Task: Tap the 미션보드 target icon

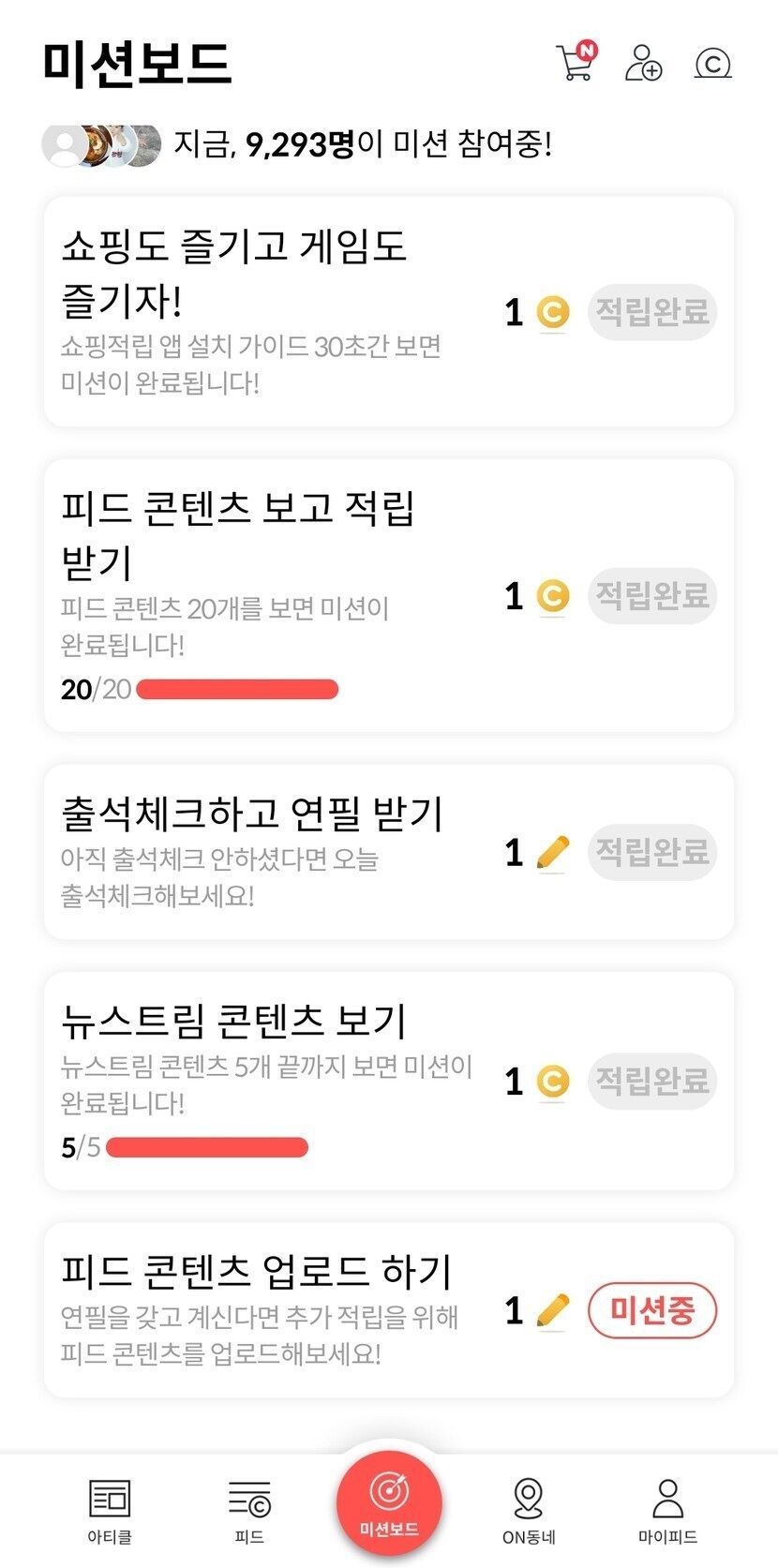Action: [389, 1491]
